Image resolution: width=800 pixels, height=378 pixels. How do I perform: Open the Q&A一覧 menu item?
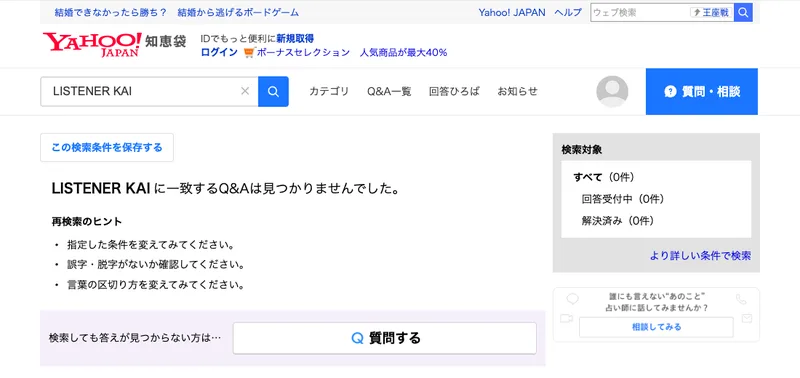389,91
